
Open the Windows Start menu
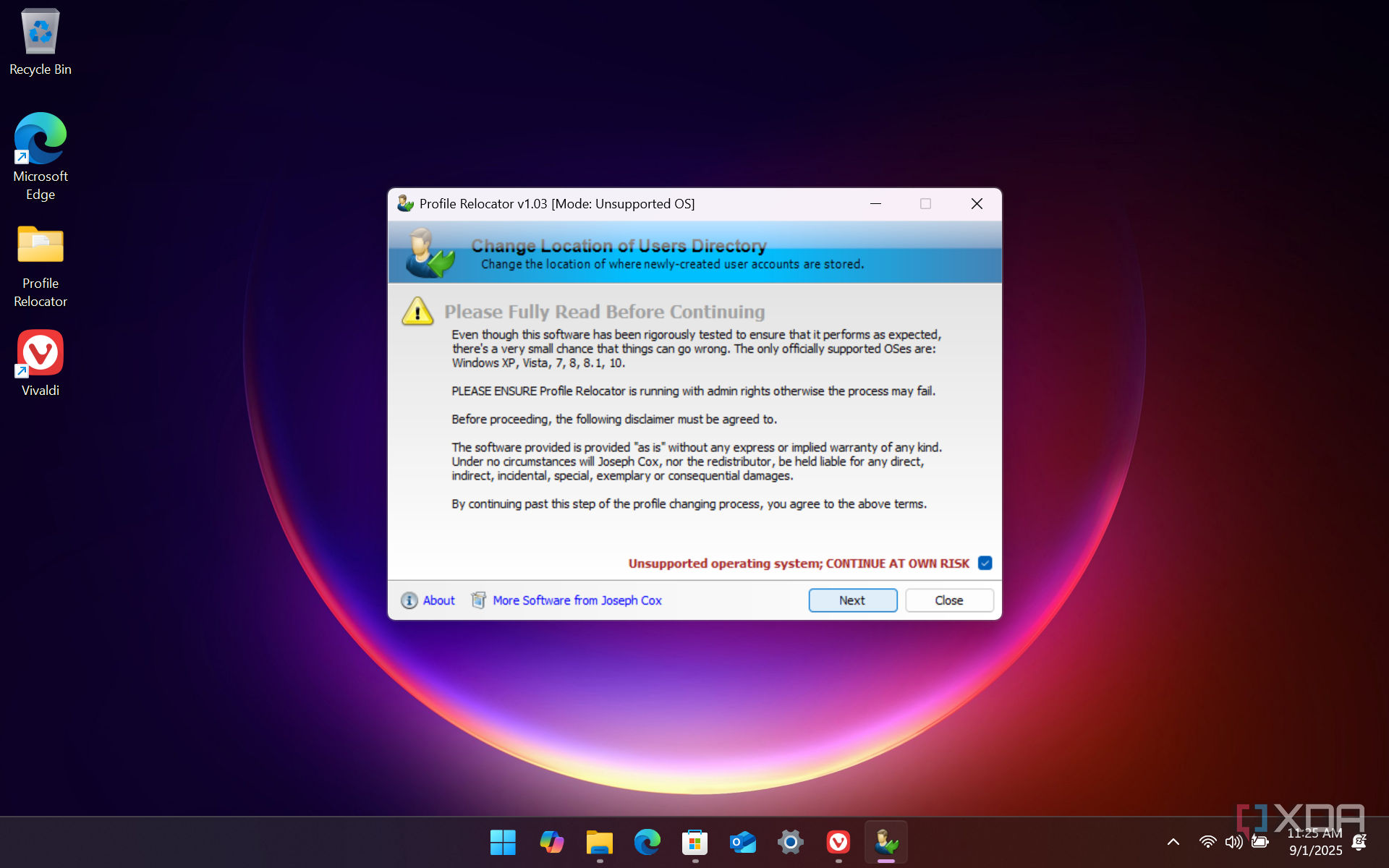tap(503, 842)
